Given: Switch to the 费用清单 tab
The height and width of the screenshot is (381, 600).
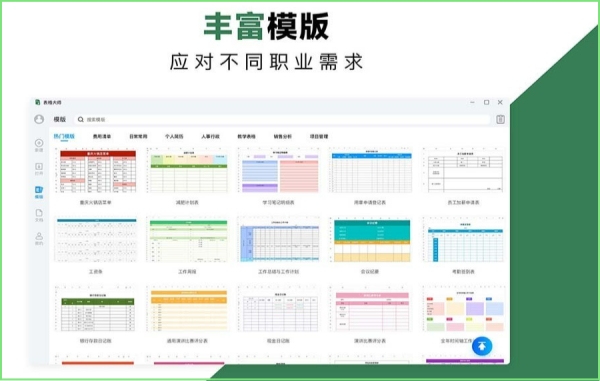Looking at the screenshot, I should coord(102,136).
